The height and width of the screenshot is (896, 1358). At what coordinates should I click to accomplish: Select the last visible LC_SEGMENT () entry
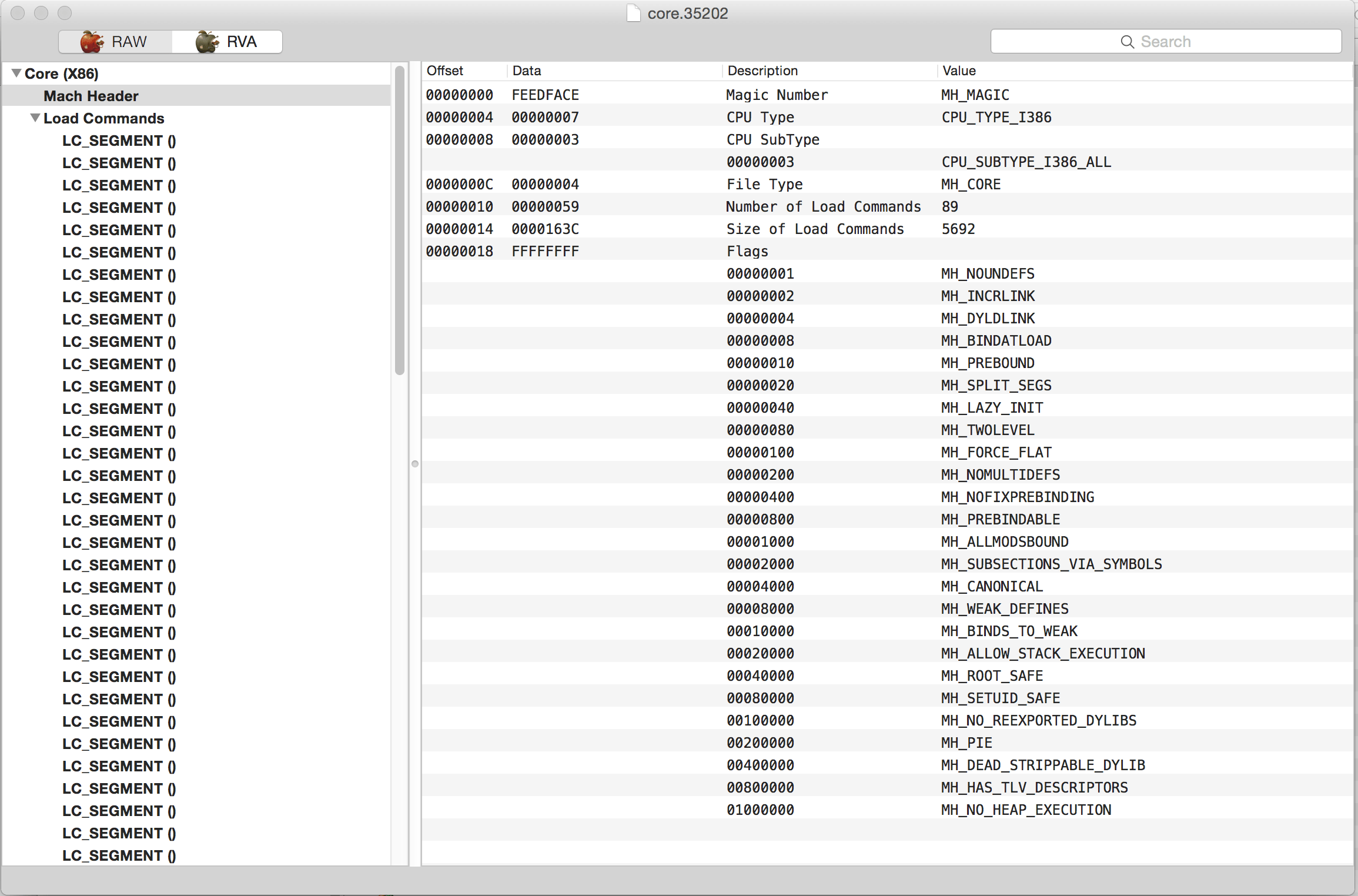(119, 855)
